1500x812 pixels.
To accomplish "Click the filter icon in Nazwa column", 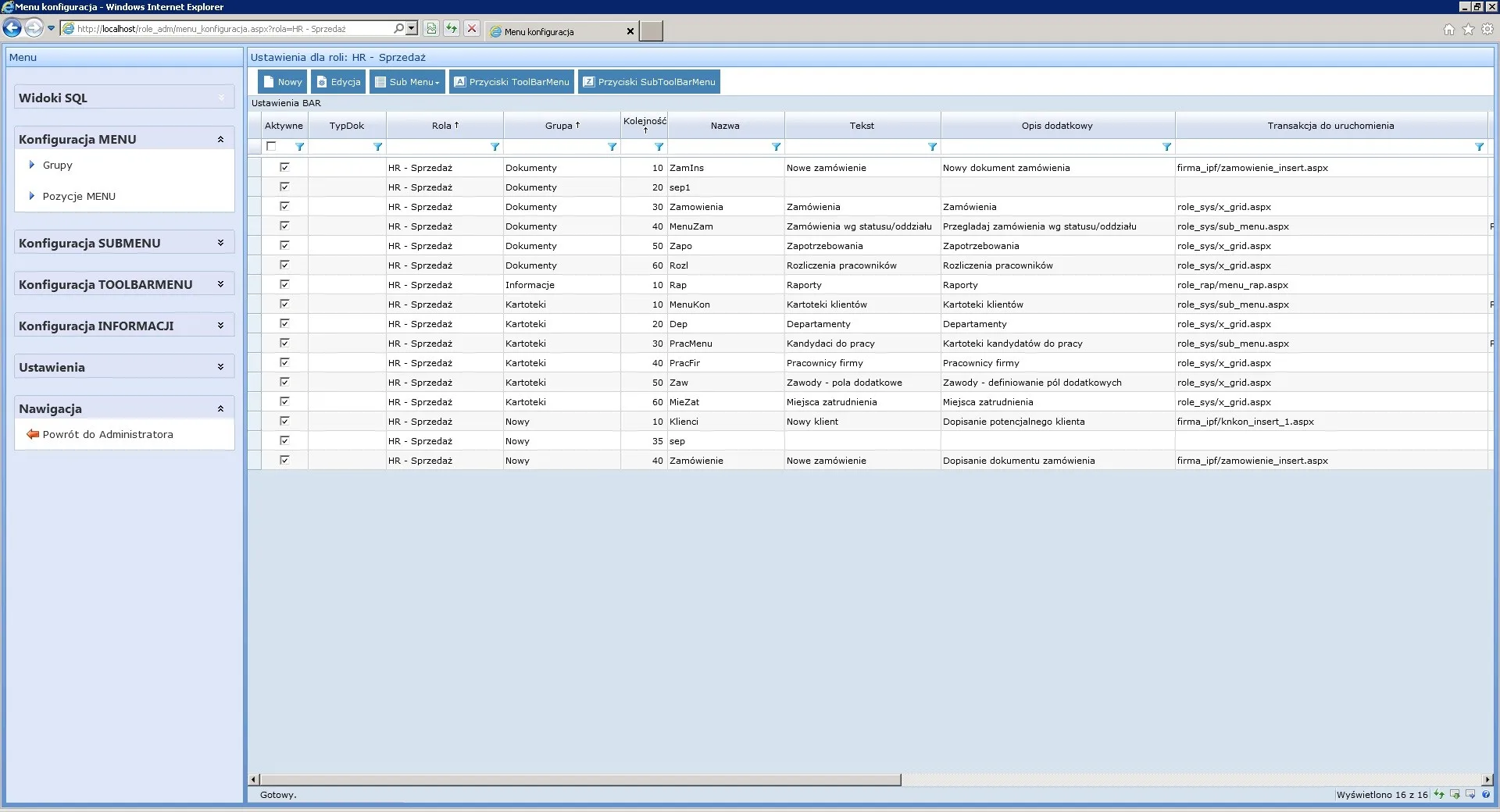I will pyautogui.click(x=776, y=147).
